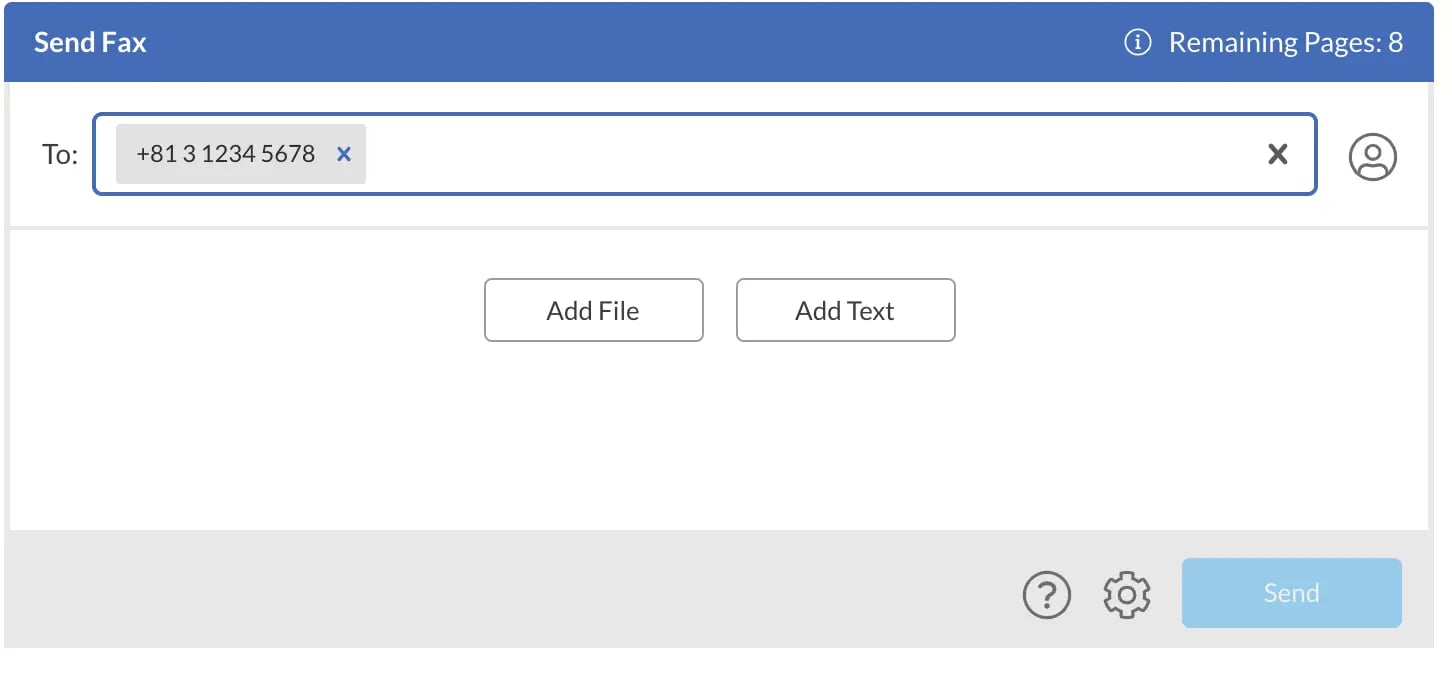Click the Send button
Screen dimensions: 1452x674
tap(1292, 593)
